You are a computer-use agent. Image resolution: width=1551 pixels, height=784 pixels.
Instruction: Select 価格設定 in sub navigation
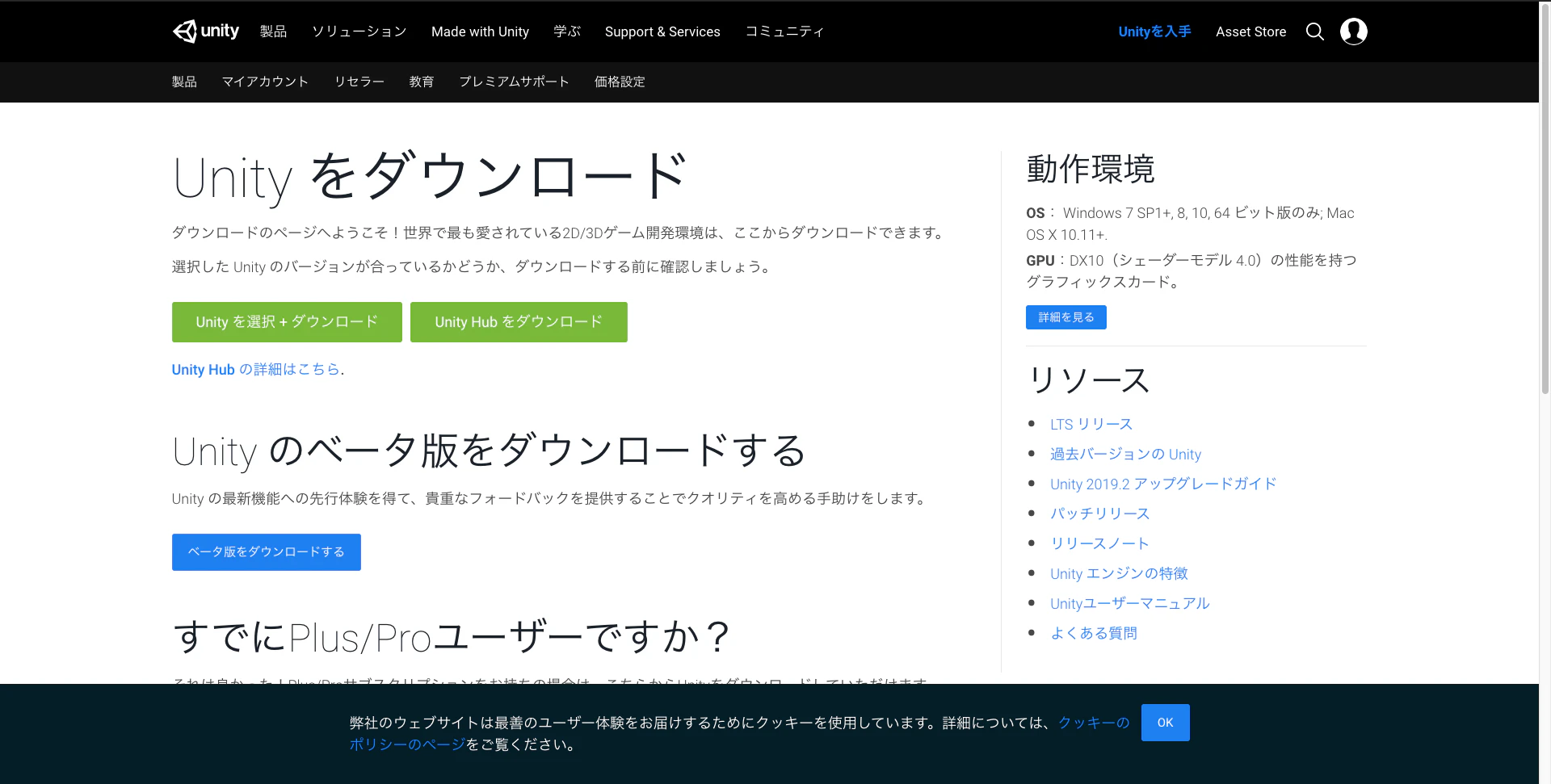[x=620, y=82]
